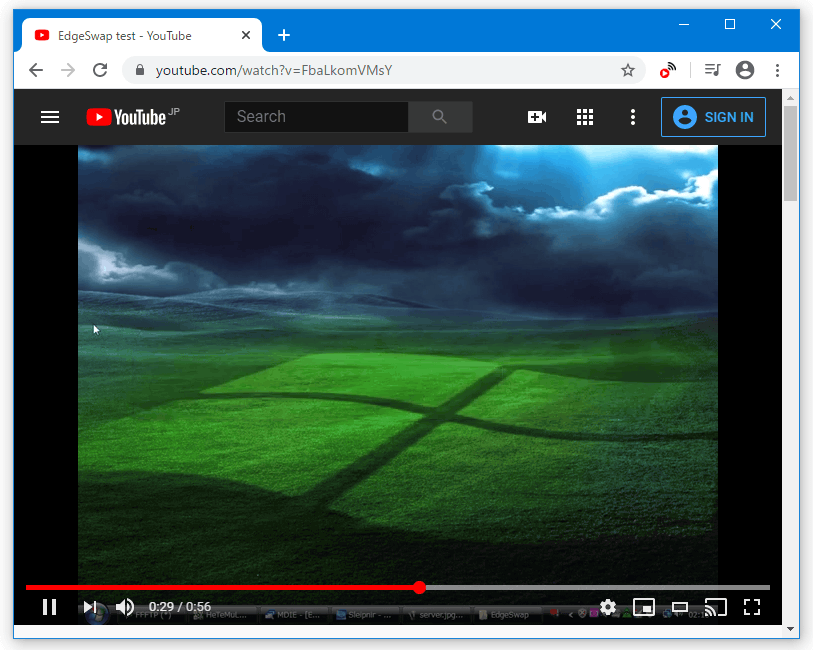The width and height of the screenshot is (813, 650).
Task: Open YouTube header more options menu
Action: 633,117
